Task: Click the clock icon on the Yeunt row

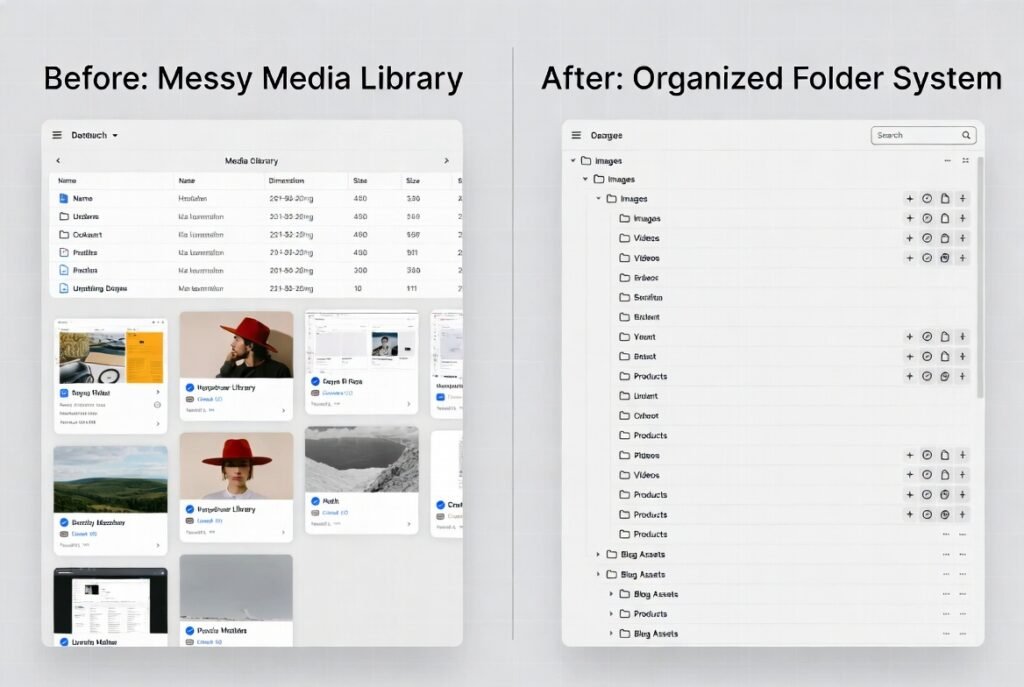Action: pyautogui.click(x=927, y=337)
